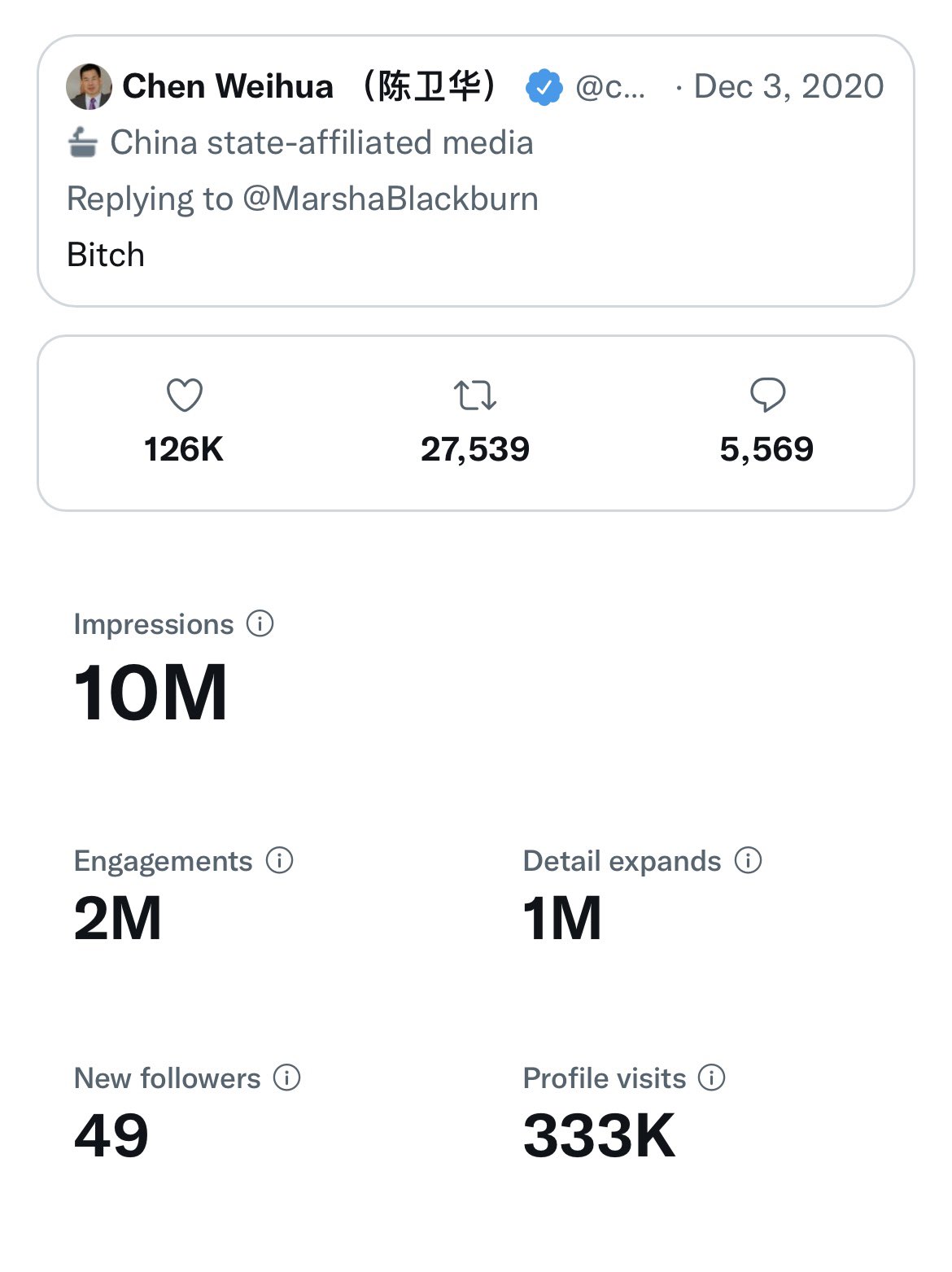Click Chen Weihua's profile picture

pyautogui.click(x=88, y=87)
